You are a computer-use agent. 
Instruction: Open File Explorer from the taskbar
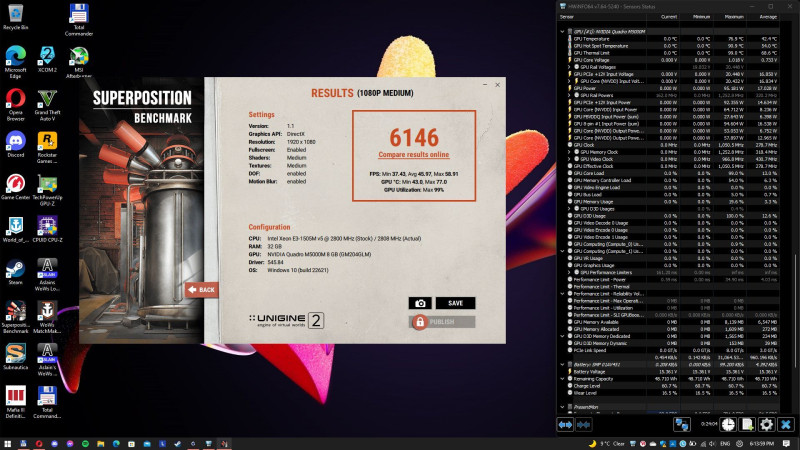(x=101, y=444)
